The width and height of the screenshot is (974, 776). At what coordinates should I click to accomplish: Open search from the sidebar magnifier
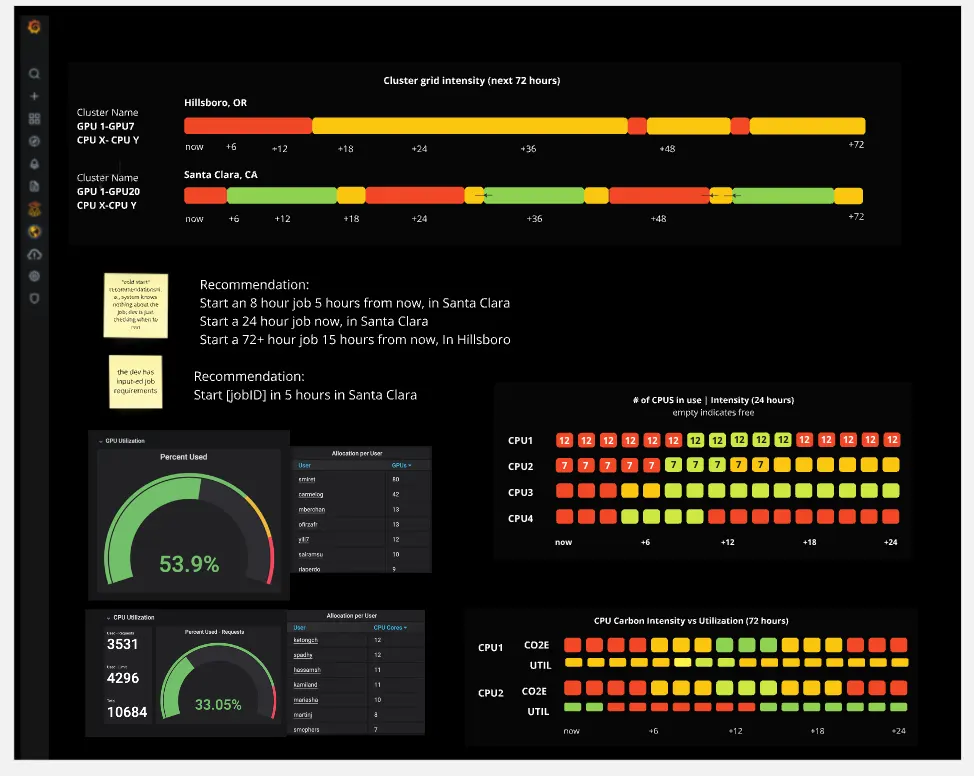pyautogui.click(x=34, y=74)
